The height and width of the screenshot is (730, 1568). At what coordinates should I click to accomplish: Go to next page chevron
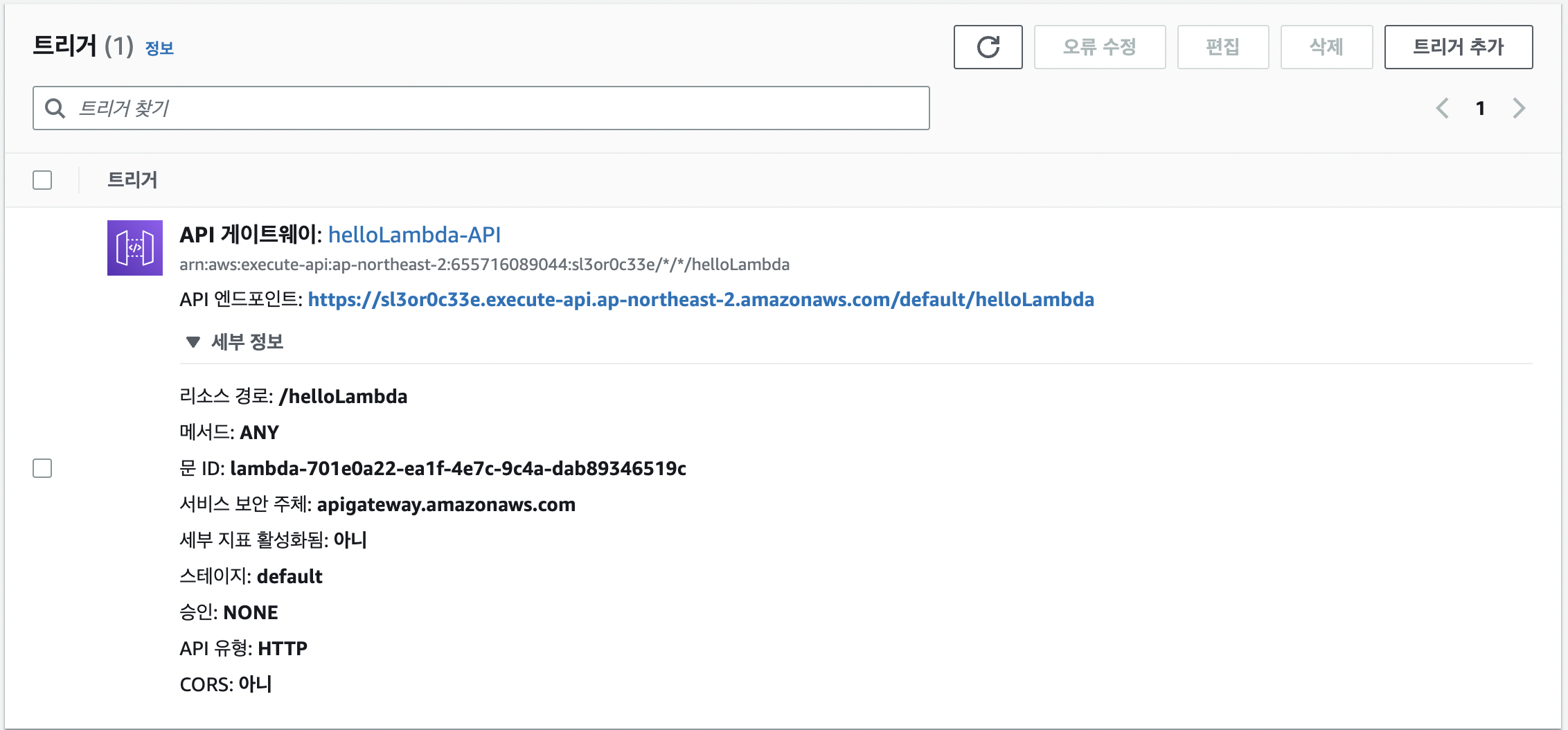click(x=1519, y=108)
